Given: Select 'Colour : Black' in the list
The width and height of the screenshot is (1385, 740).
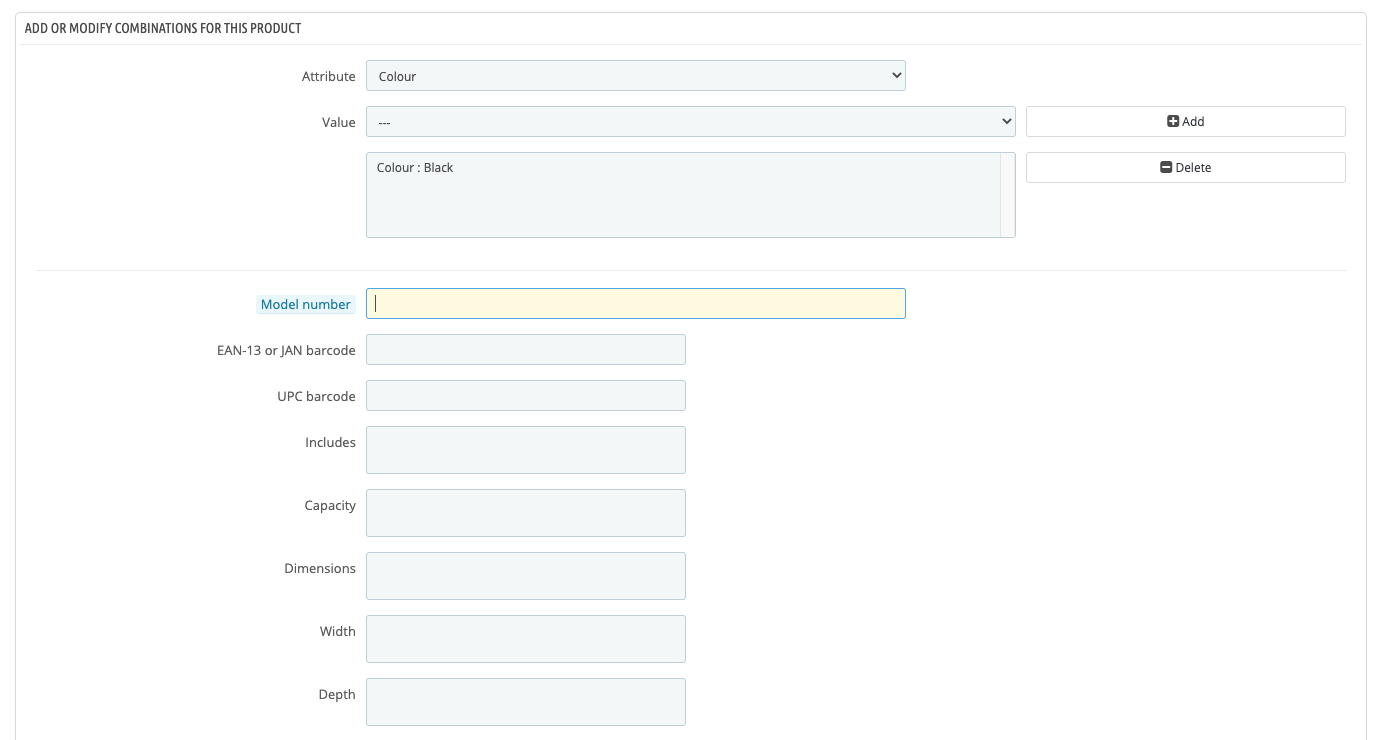Looking at the screenshot, I should (415, 168).
